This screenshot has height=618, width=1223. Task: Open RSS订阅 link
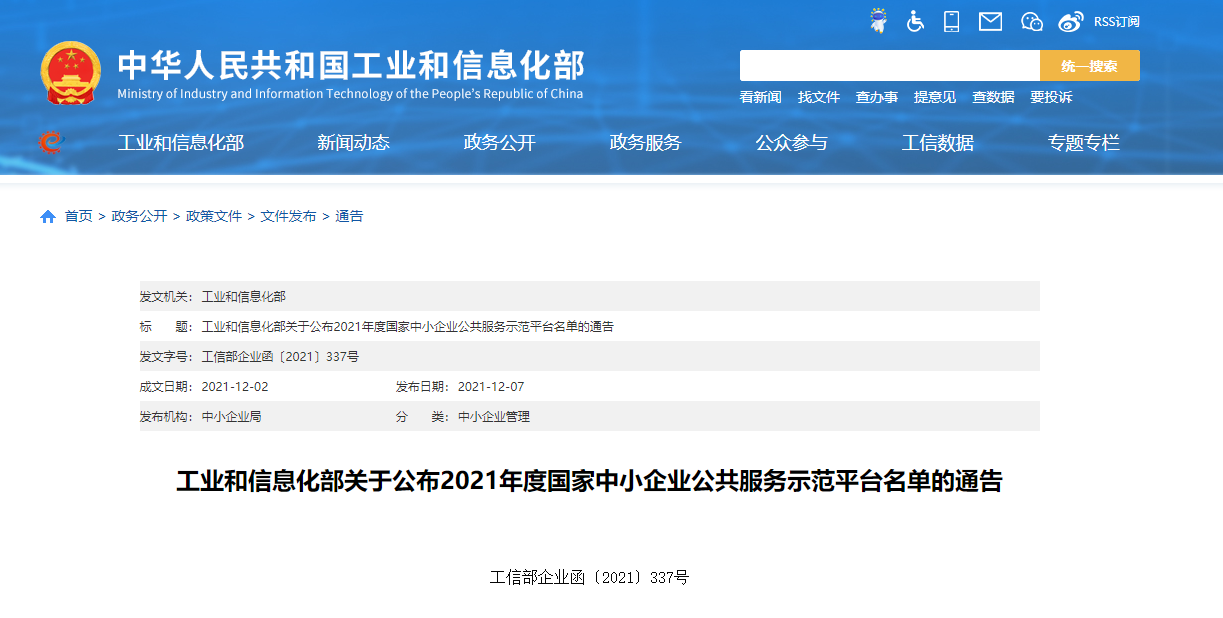click(x=1116, y=21)
